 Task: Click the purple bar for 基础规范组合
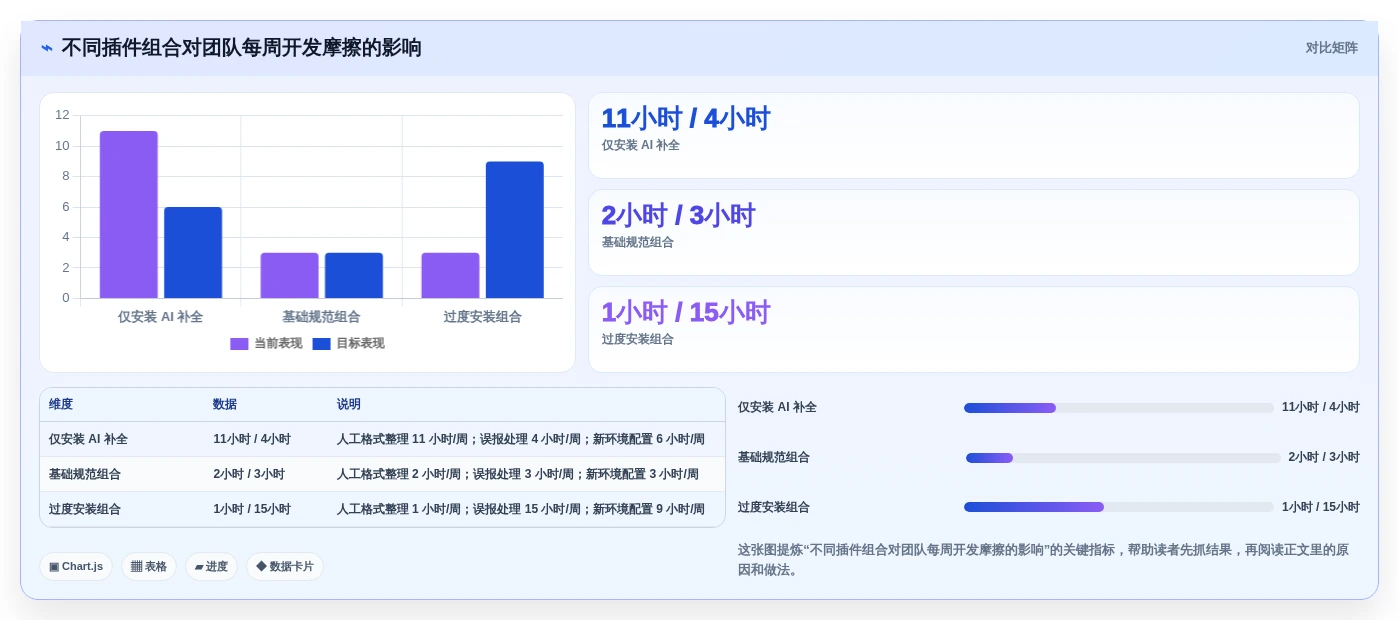290,275
